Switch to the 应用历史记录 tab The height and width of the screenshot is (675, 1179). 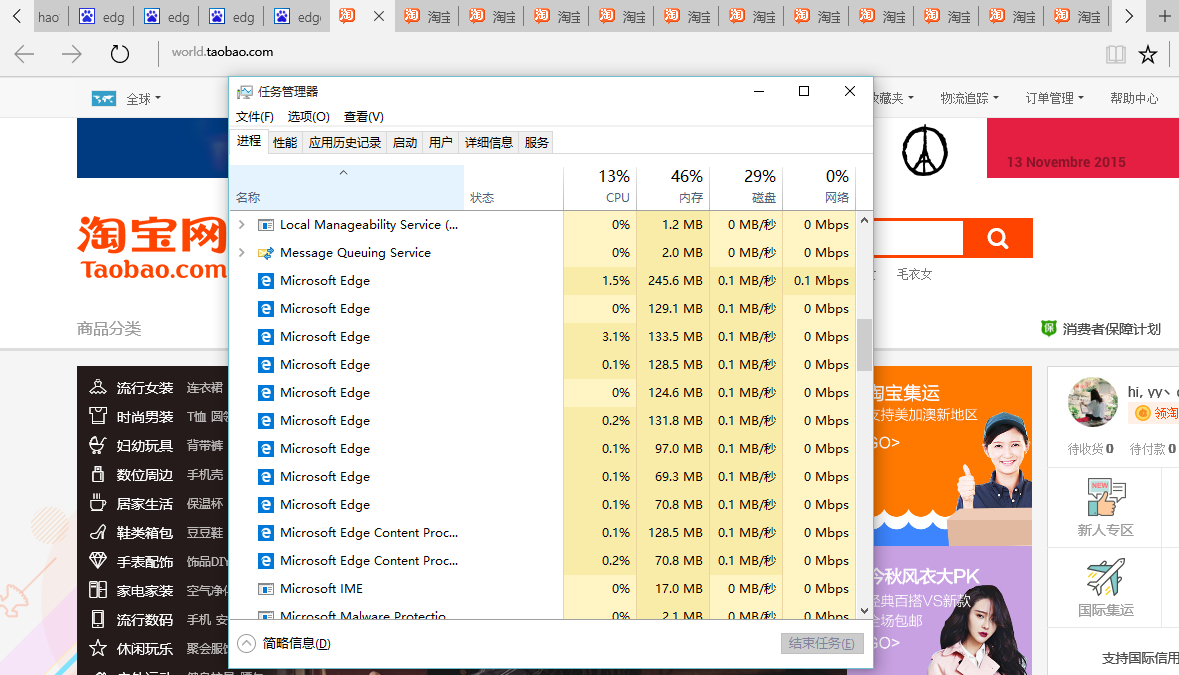[x=345, y=143]
